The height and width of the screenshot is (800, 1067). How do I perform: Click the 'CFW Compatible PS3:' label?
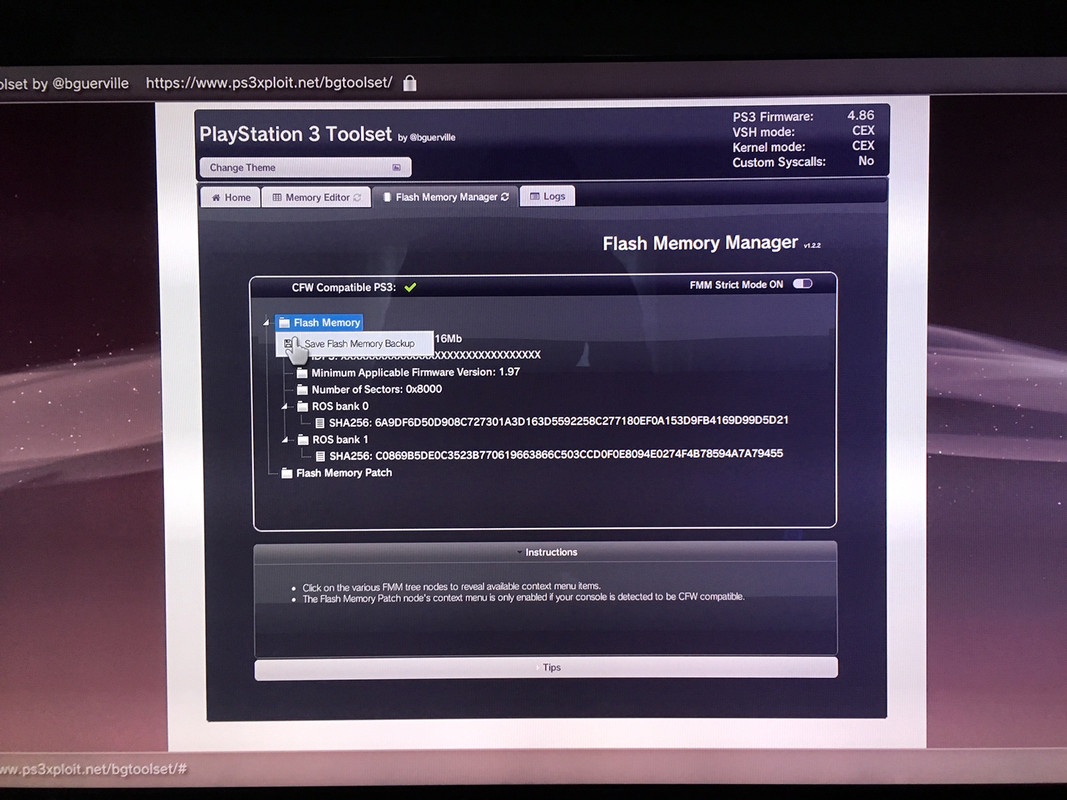[x=344, y=287]
